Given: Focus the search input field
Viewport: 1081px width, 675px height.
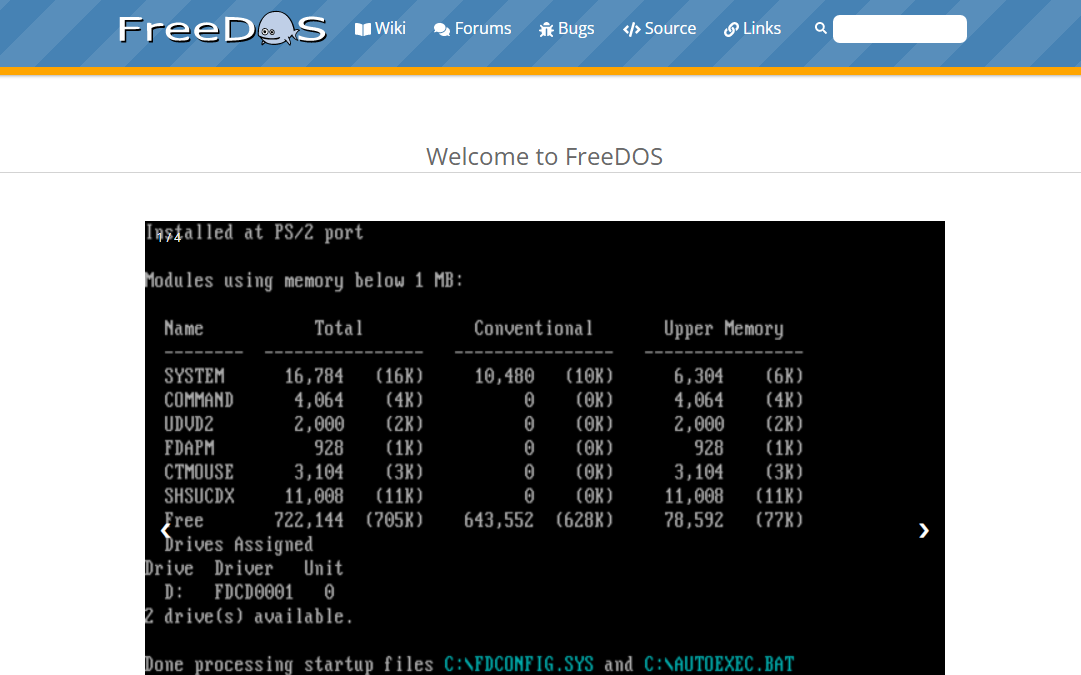Looking at the screenshot, I should (x=900, y=29).
